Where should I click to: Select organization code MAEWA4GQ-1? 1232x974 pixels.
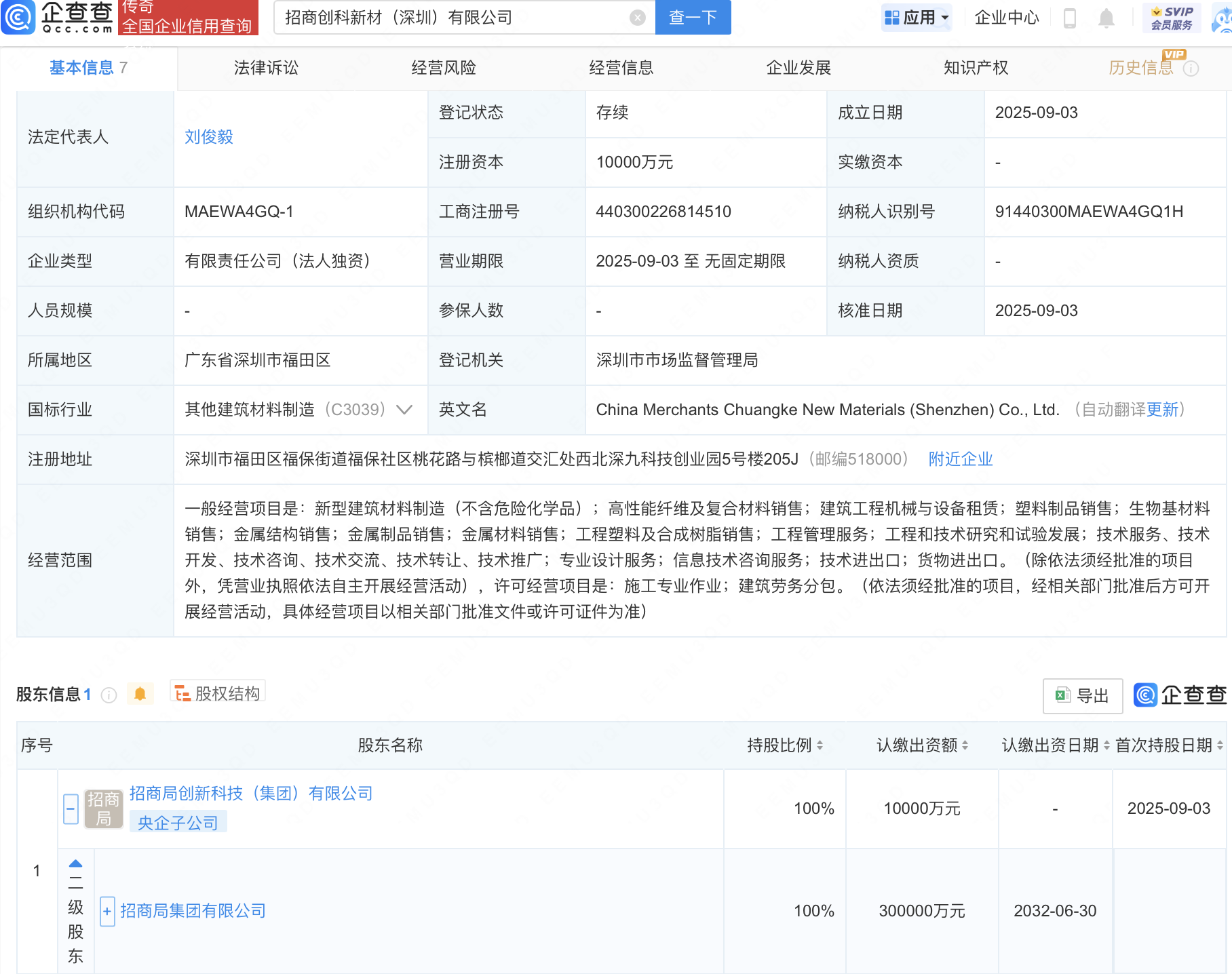[x=239, y=212]
